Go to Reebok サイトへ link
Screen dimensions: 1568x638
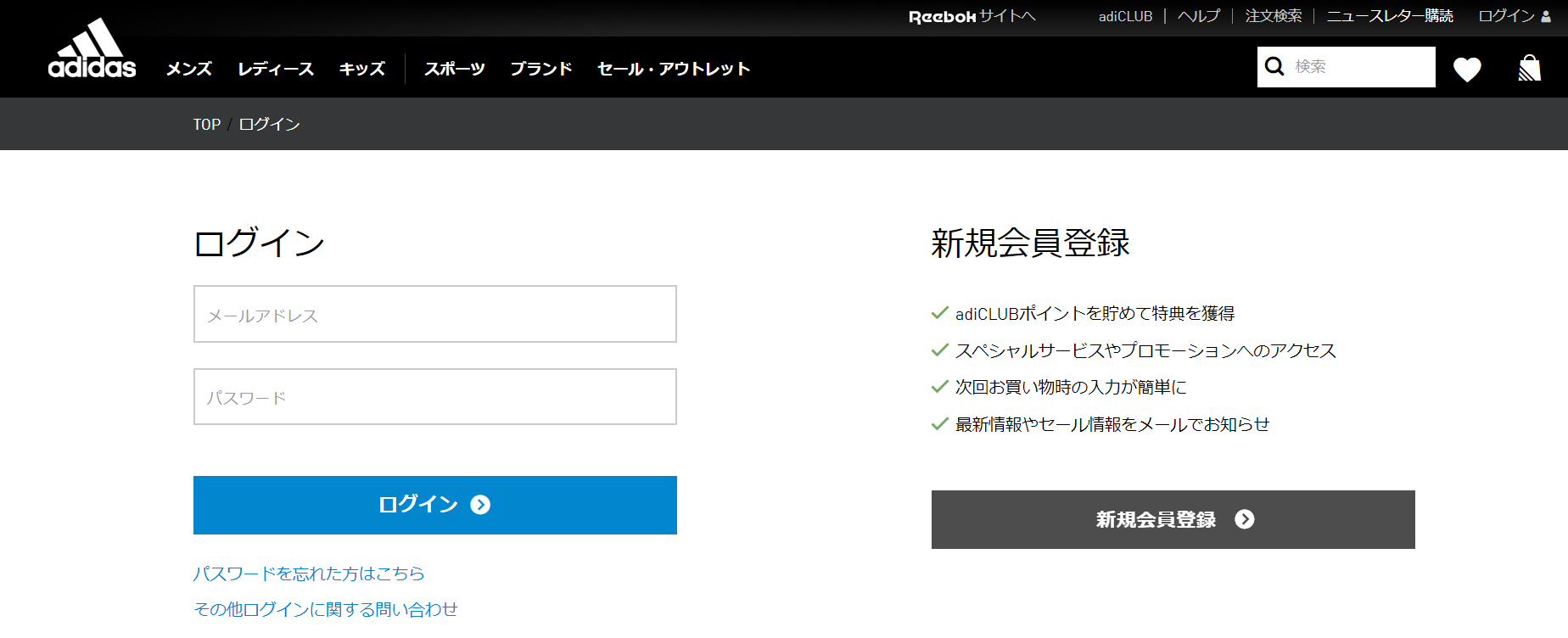(972, 16)
